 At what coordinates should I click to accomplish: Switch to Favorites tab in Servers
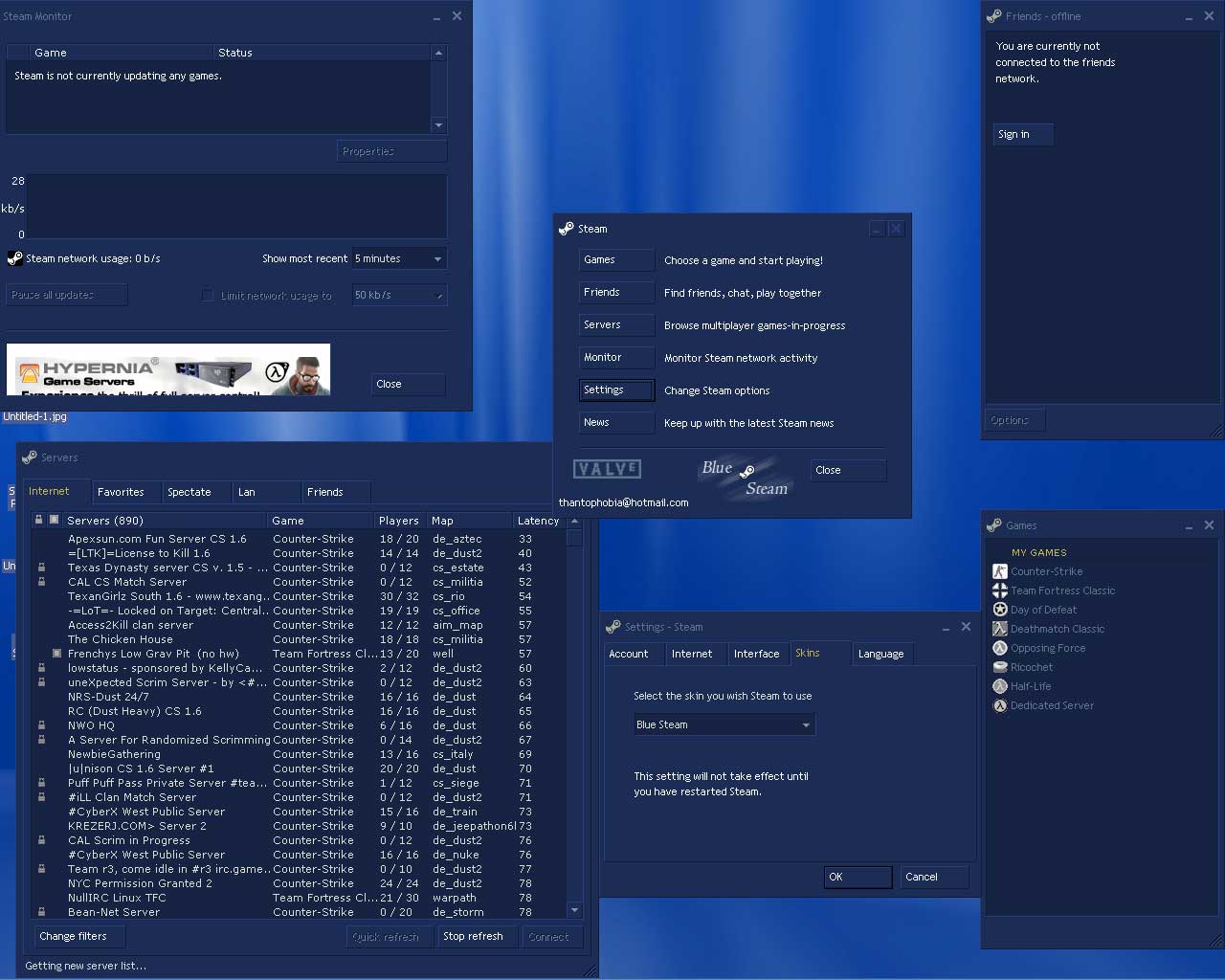tap(125, 492)
